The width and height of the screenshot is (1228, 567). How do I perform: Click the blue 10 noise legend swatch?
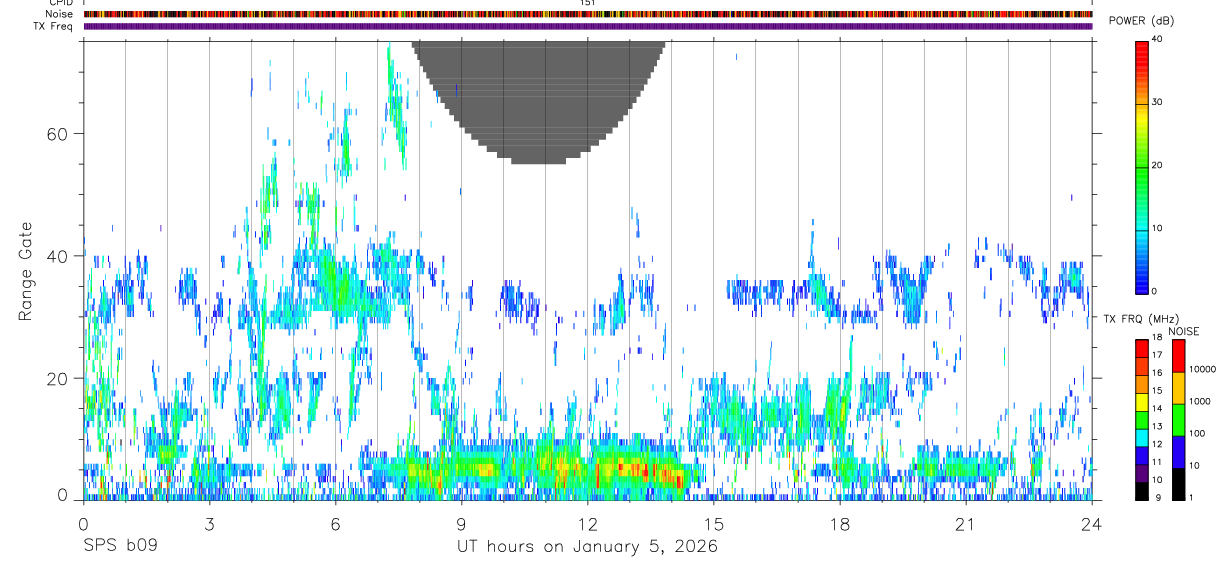click(x=1178, y=451)
